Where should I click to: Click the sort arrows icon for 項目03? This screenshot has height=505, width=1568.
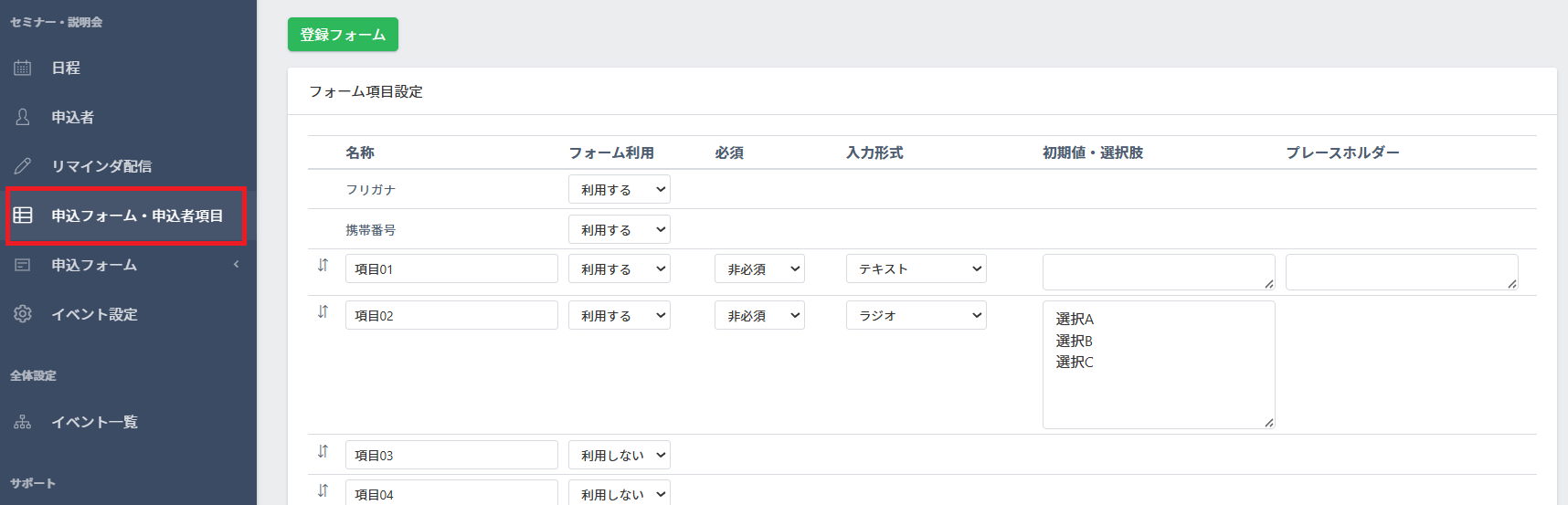(x=323, y=451)
